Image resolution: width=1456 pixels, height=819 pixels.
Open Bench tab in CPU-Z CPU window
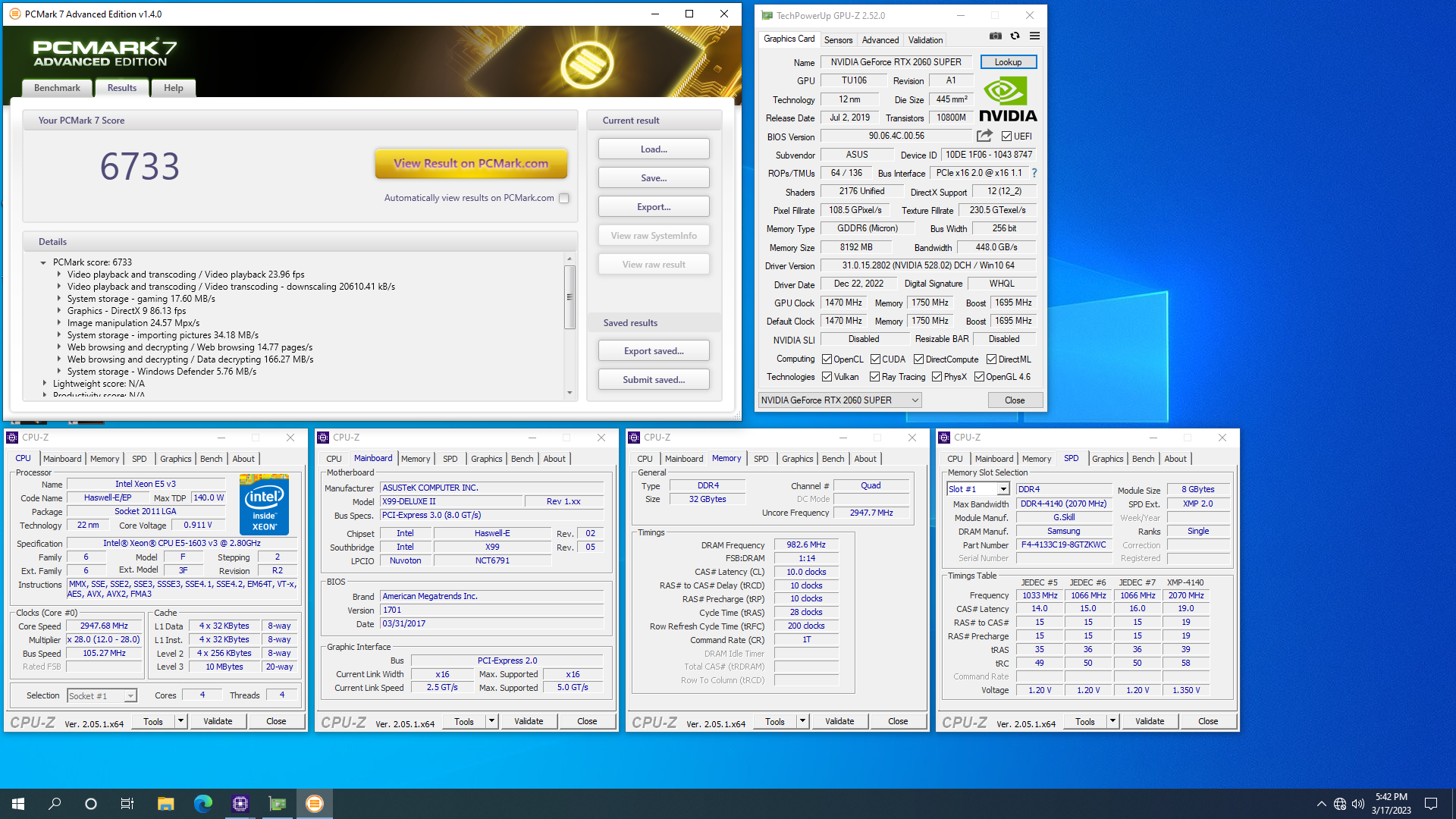(211, 459)
